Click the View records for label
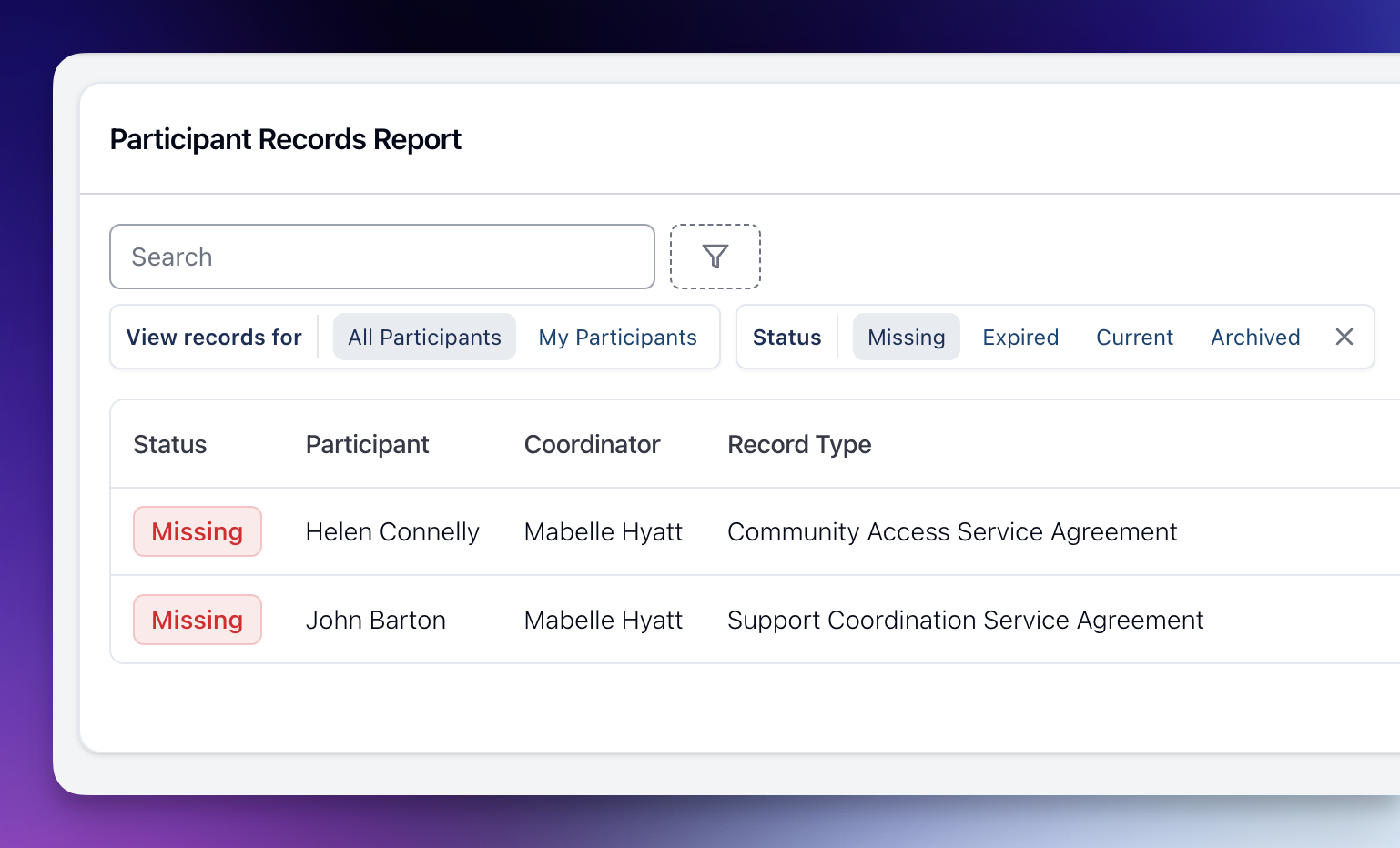This screenshot has height=848, width=1400. (x=214, y=337)
